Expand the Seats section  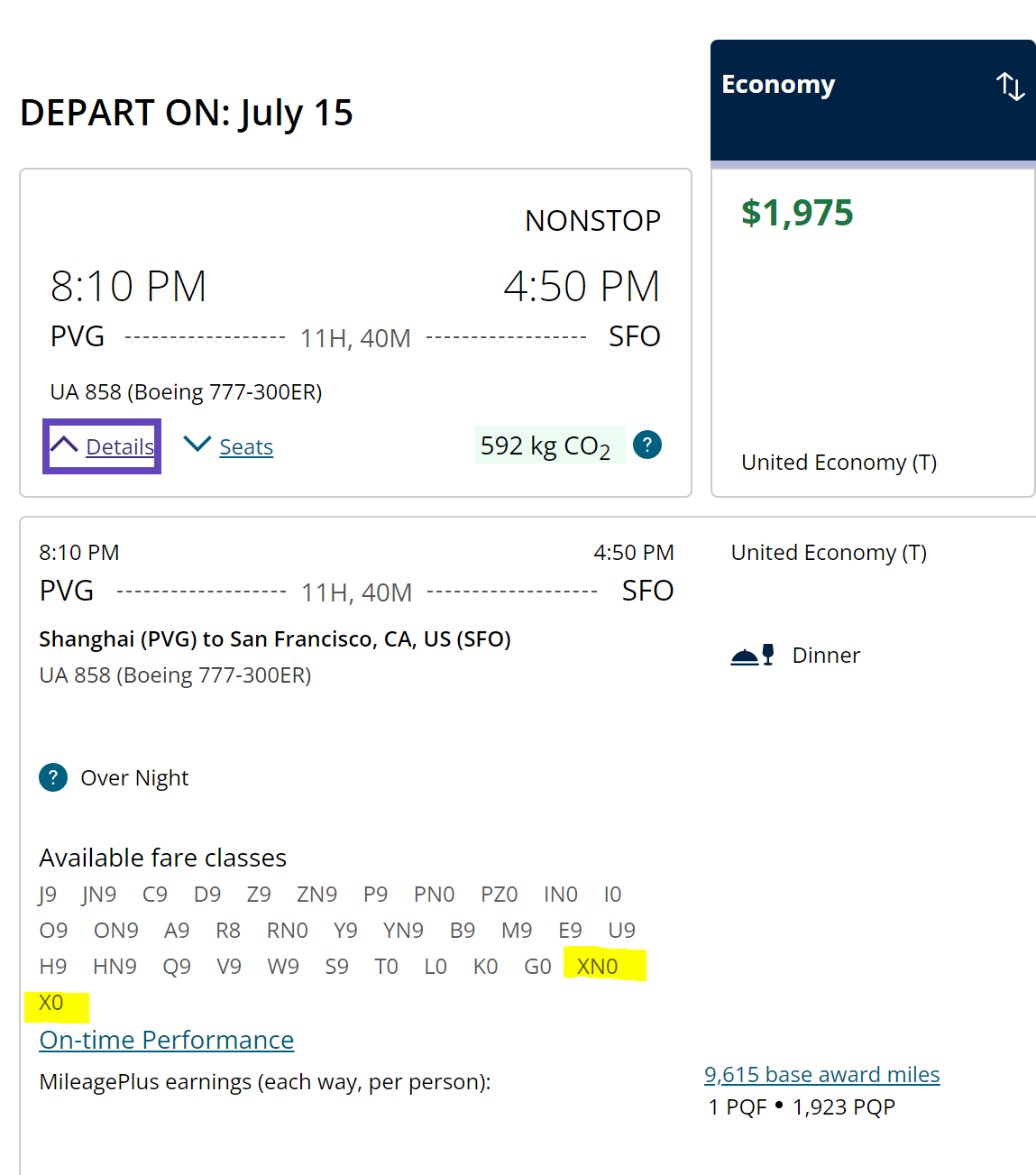pos(246,447)
